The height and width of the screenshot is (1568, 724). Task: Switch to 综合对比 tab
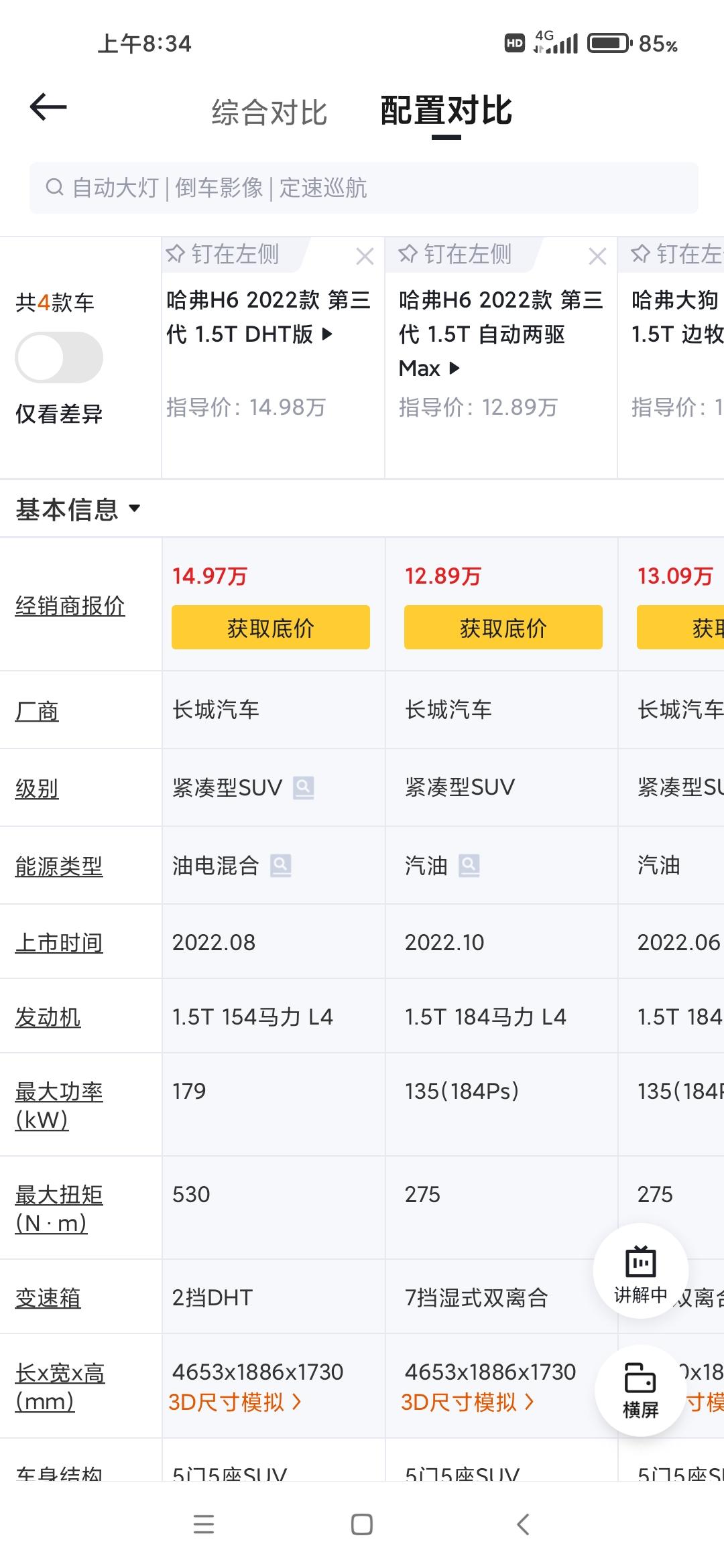269,112
